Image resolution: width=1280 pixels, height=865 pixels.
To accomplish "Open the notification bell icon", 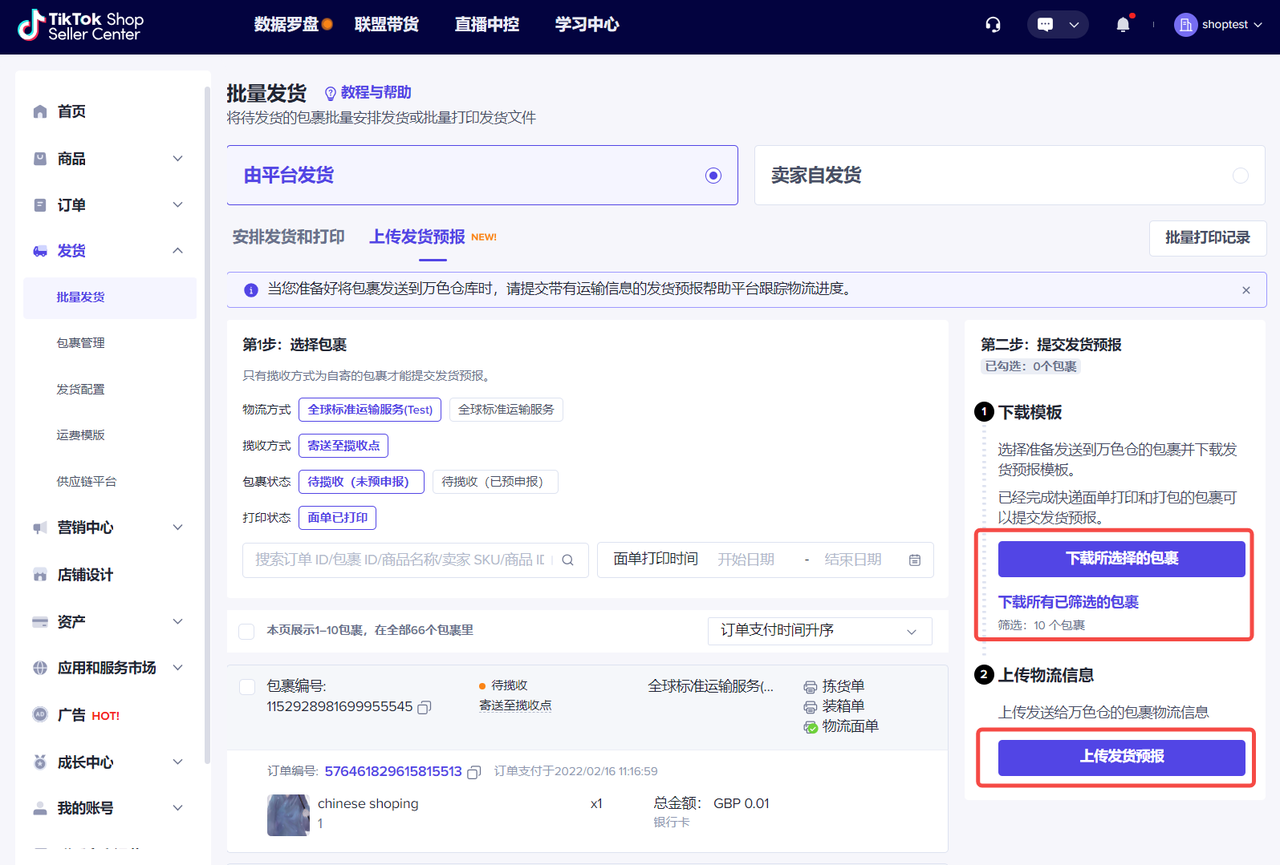I will point(1123,25).
